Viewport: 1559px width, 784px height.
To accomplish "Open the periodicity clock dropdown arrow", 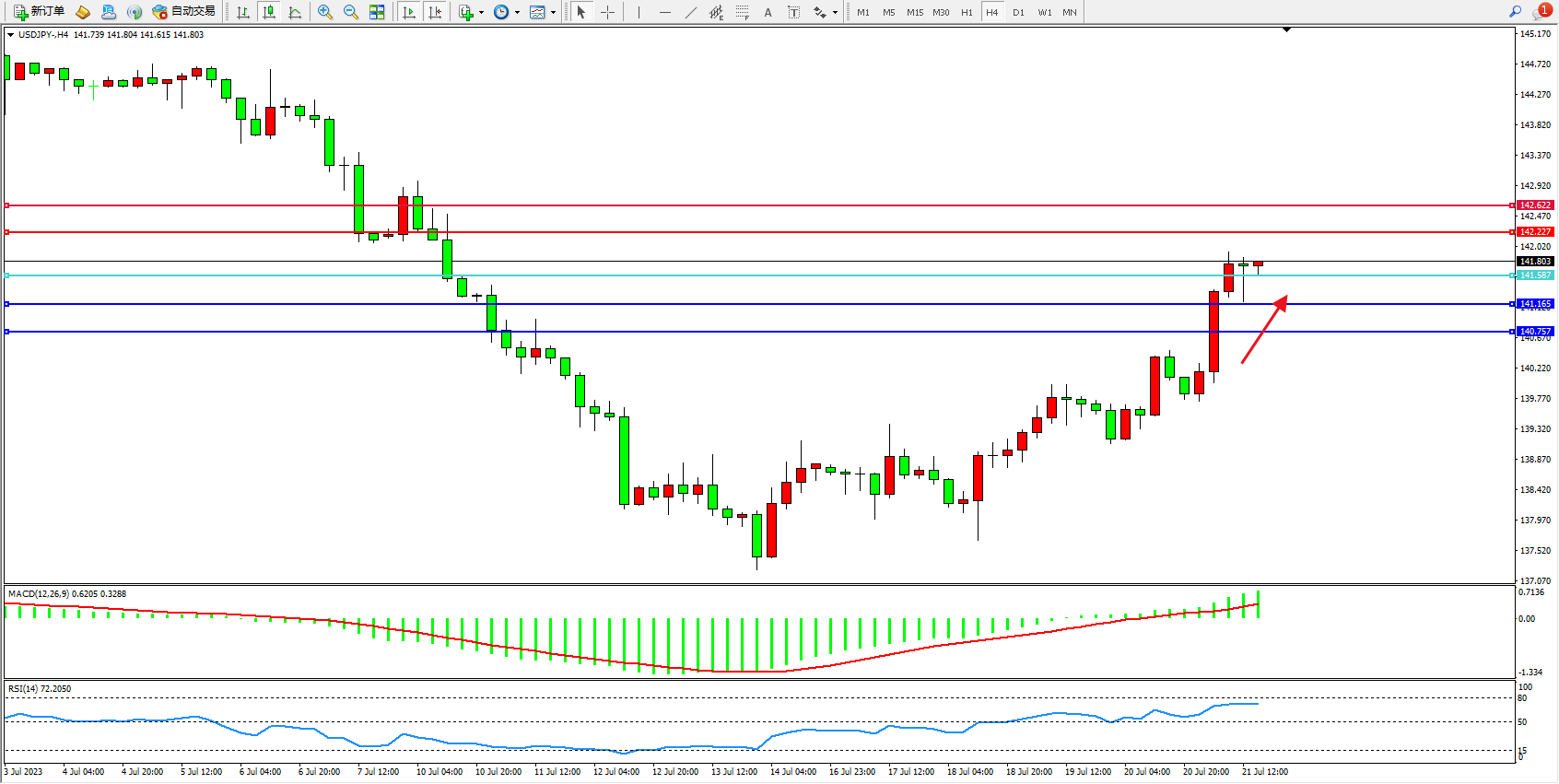I will coord(517,13).
